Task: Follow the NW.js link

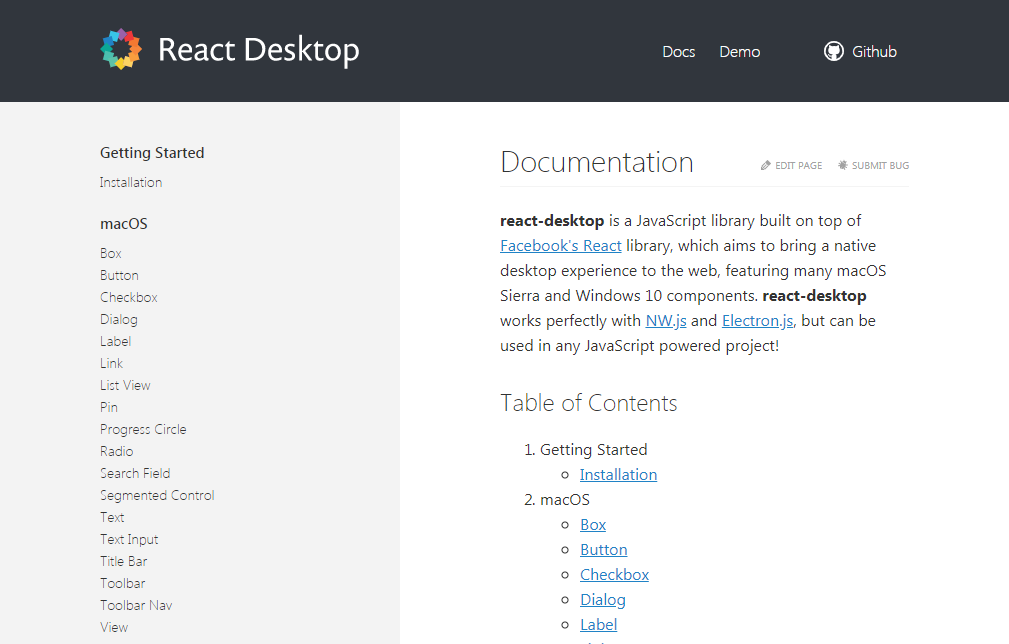Action: pos(666,321)
